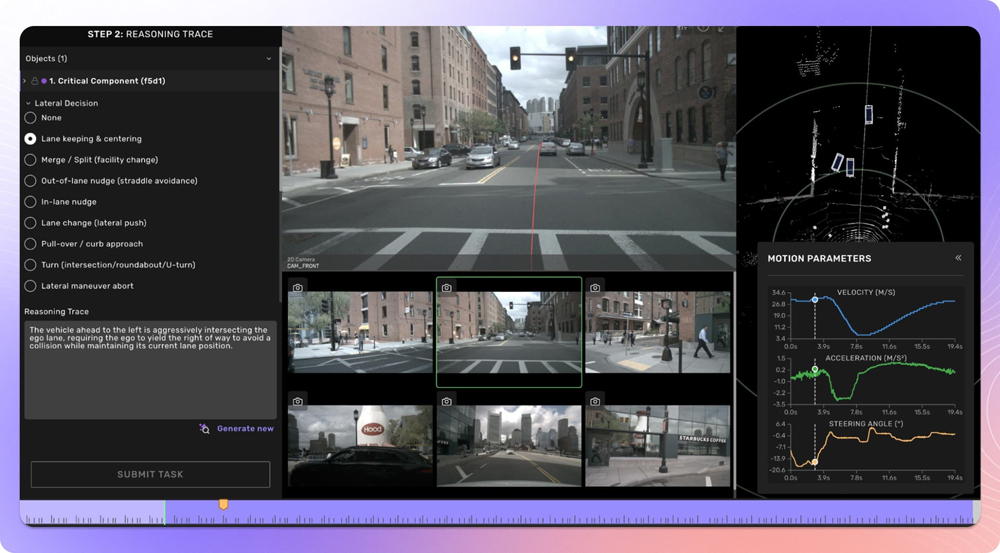Select 'Lane change (lateral push)' option
The height and width of the screenshot is (553, 1000).
[x=31, y=223]
